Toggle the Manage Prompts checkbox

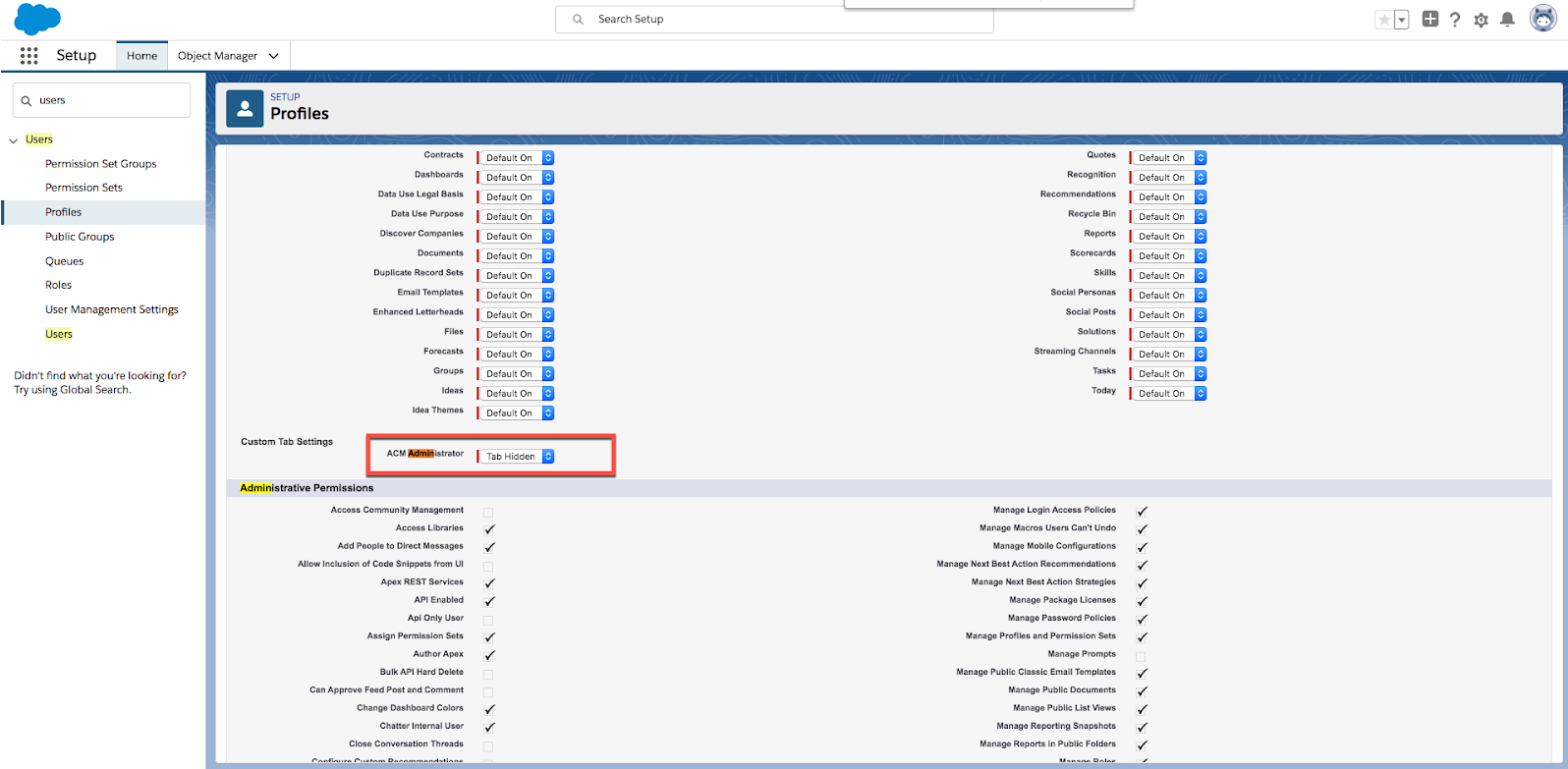click(1141, 655)
